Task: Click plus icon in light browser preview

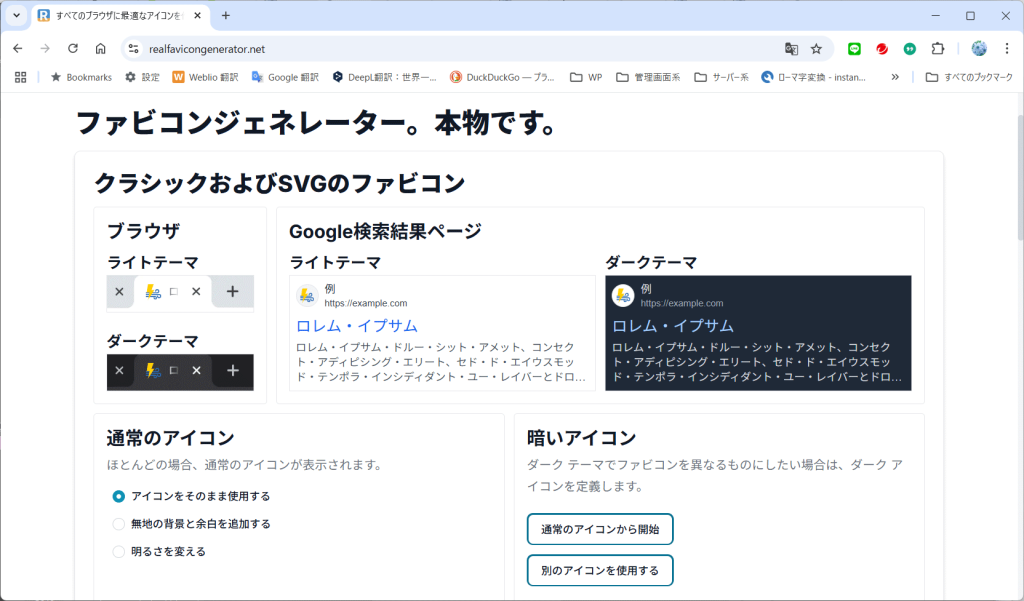Action: click(232, 291)
